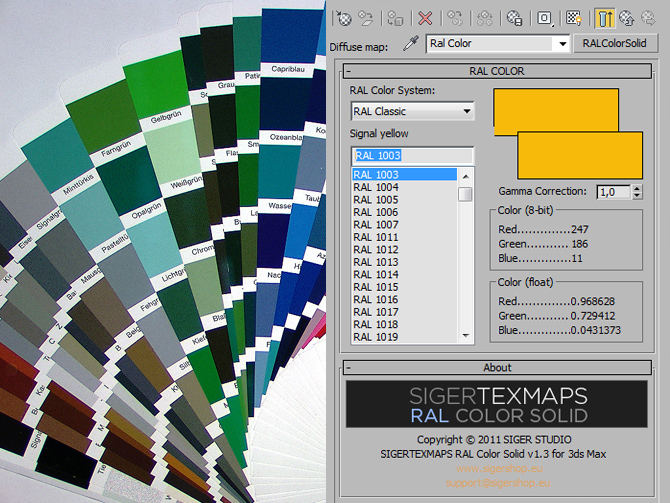This screenshot has height=503, width=670.
Task: Click the Go to Parent icon
Action: [626, 18]
